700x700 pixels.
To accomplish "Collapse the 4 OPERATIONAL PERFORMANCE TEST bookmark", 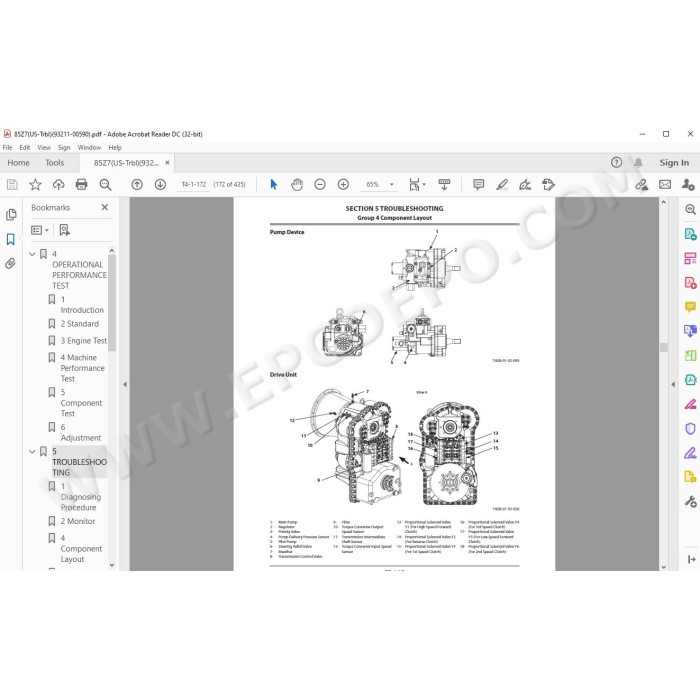I will click(32, 254).
